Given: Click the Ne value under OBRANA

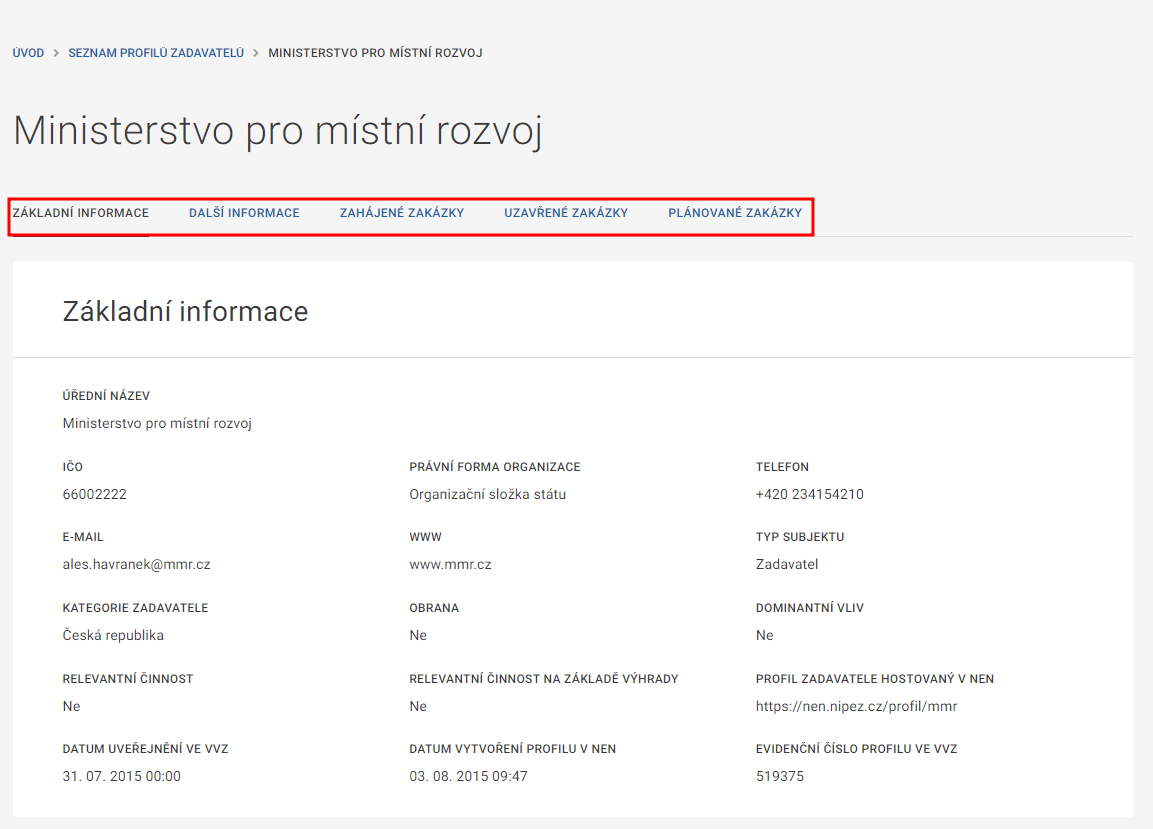Looking at the screenshot, I should pyautogui.click(x=418, y=635).
